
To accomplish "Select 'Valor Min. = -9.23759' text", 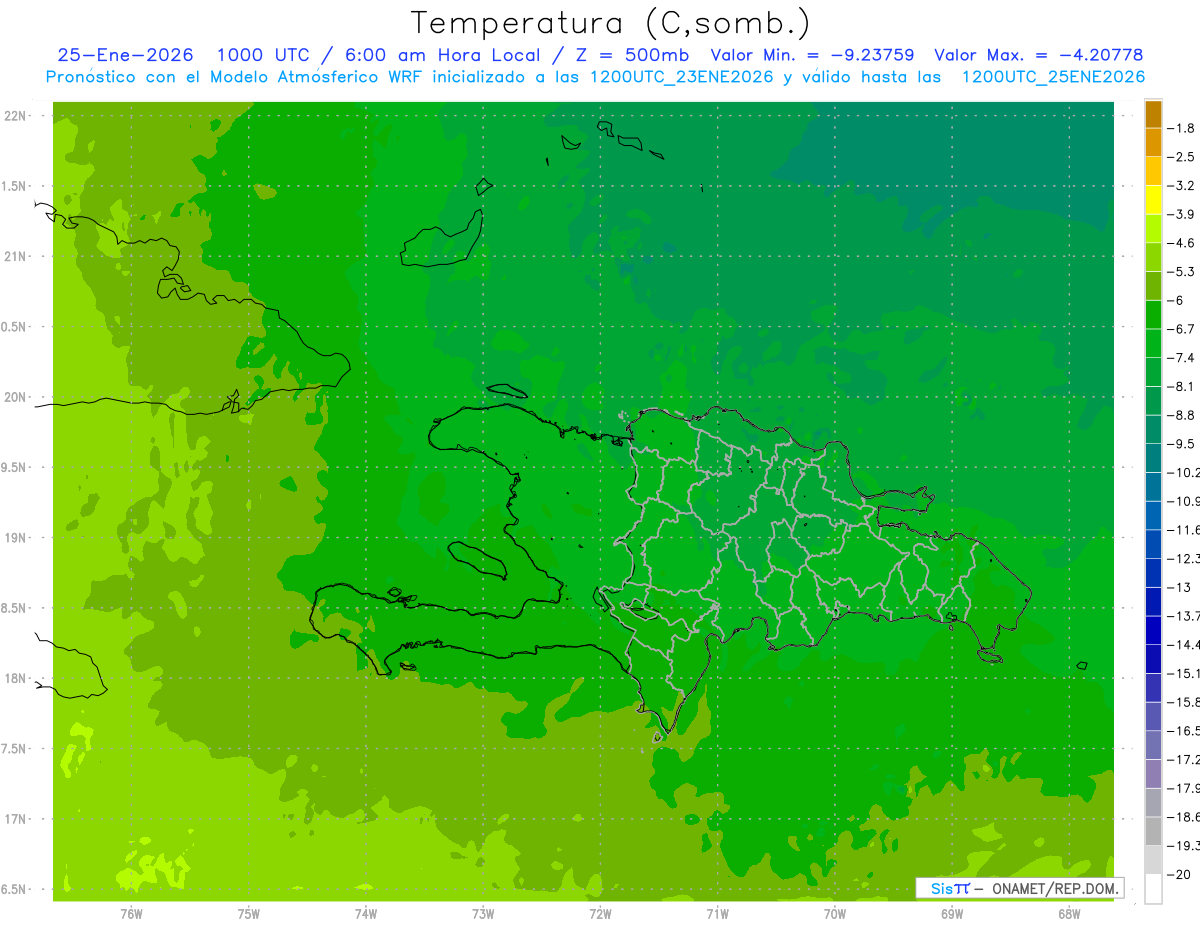I will tap(812, 55).
